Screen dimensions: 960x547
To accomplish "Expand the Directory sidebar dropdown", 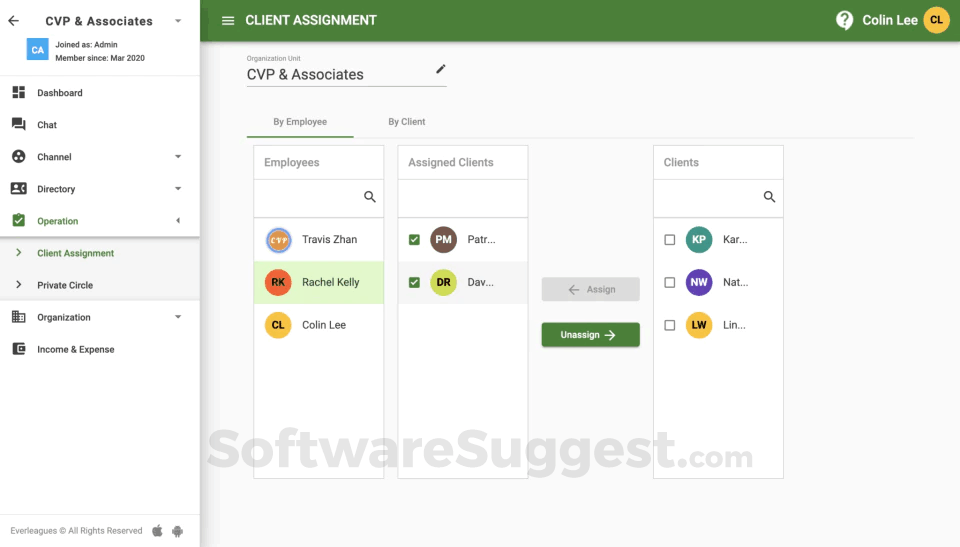I will 178,189.
